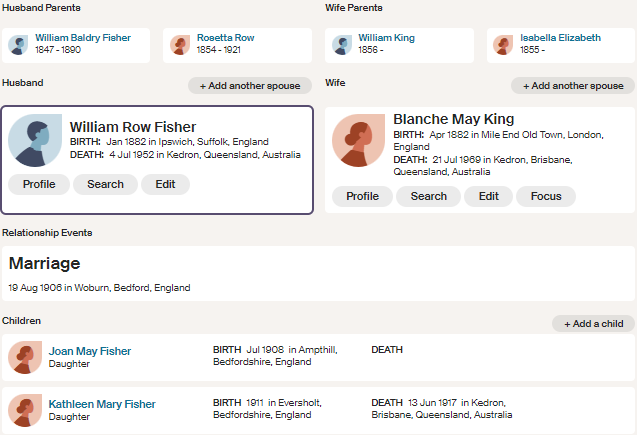637x435 pixels.
Task: Click William Baldry Fisher's avatar icon
Action: (18, 45)
